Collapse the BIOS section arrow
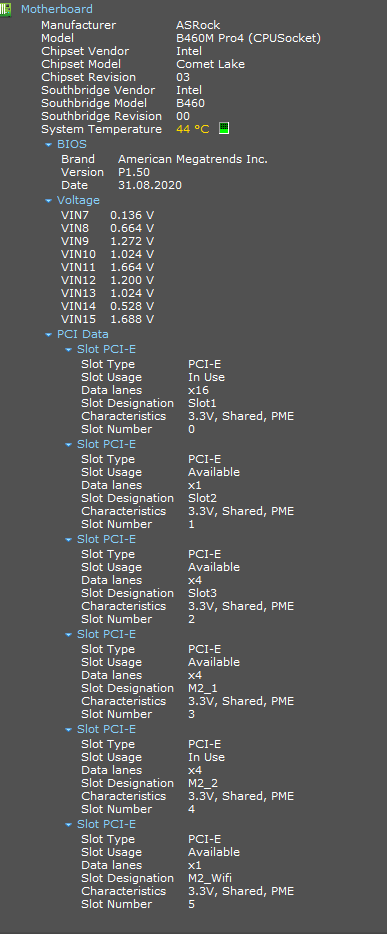Screen dimensions: 387x934 click(48, 145)
